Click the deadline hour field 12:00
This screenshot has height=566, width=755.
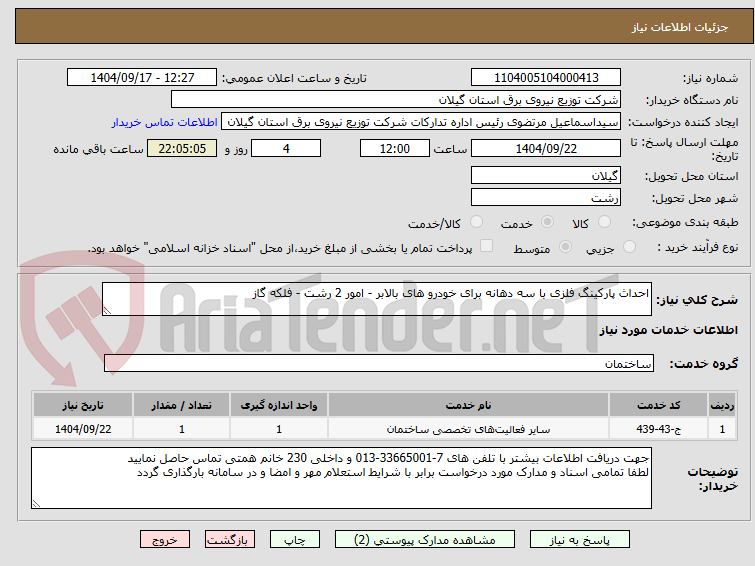[395, 148]
